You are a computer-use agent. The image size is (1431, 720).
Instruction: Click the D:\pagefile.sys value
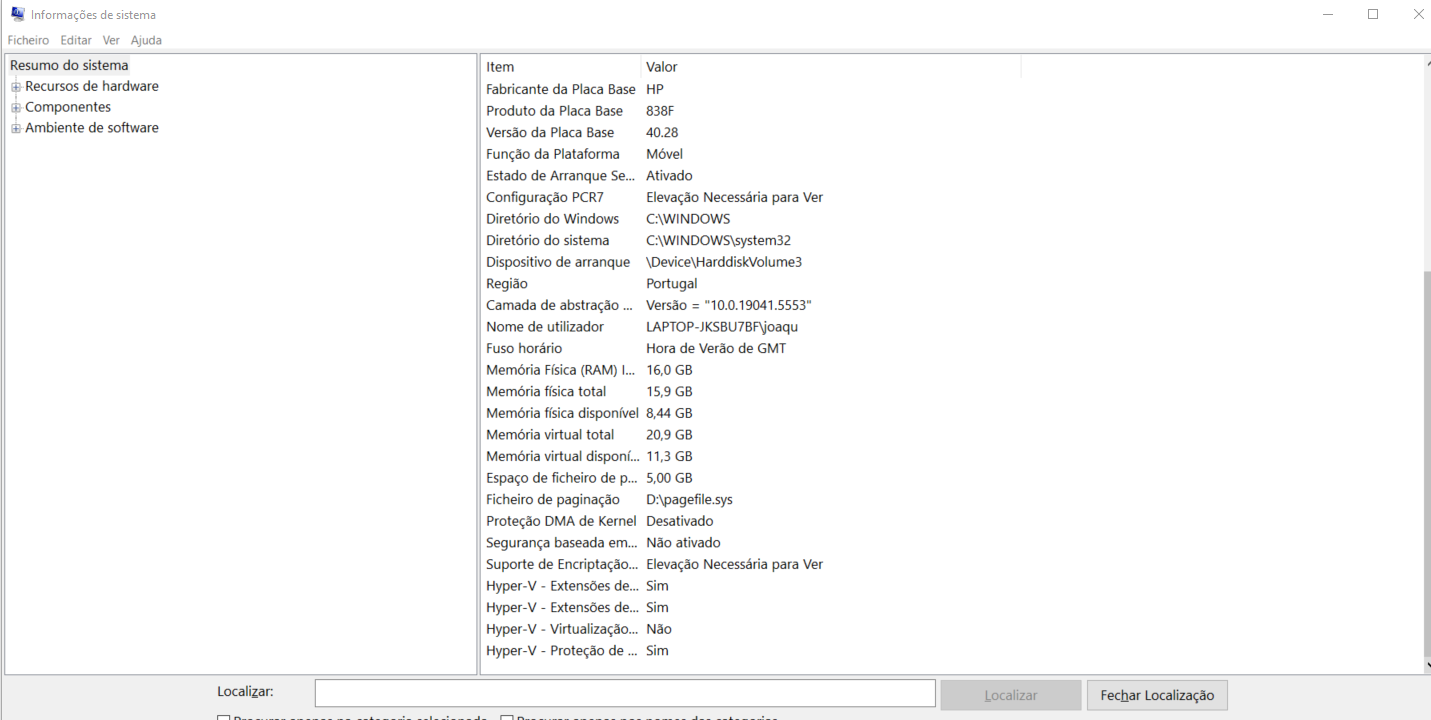coord(690,500)
